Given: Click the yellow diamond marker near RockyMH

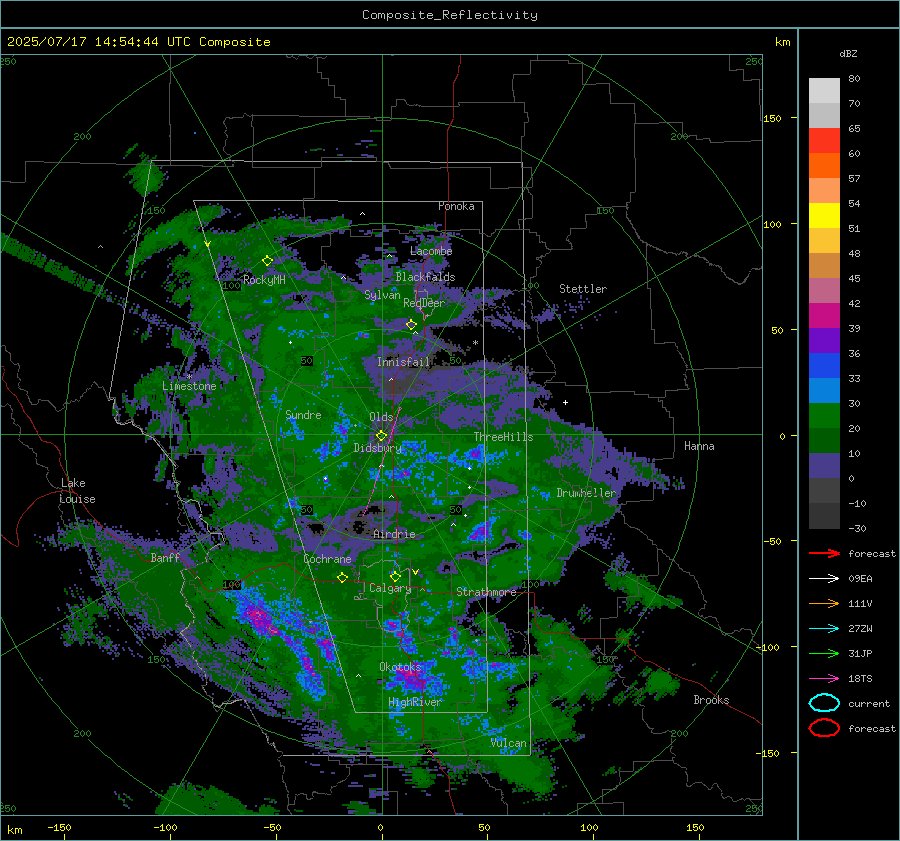Looking at the screenshot, I should tap(267, 261).
